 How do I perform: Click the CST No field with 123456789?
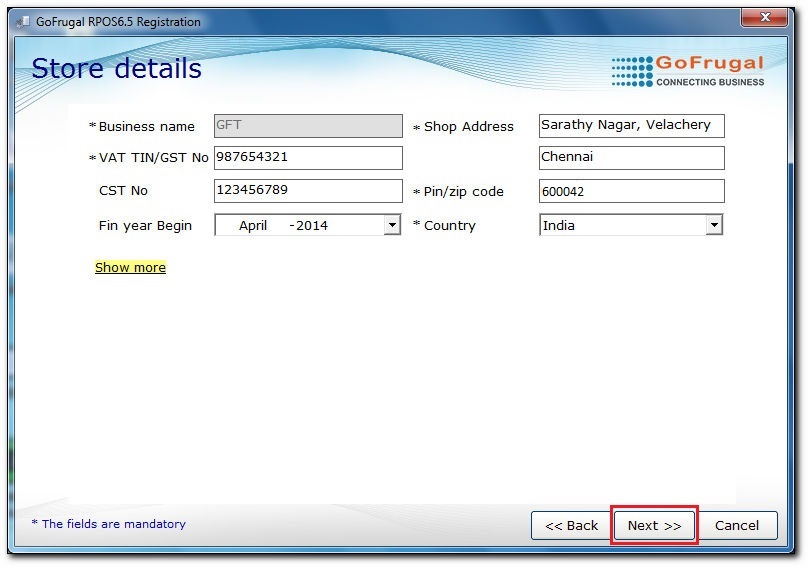[308, 191]
